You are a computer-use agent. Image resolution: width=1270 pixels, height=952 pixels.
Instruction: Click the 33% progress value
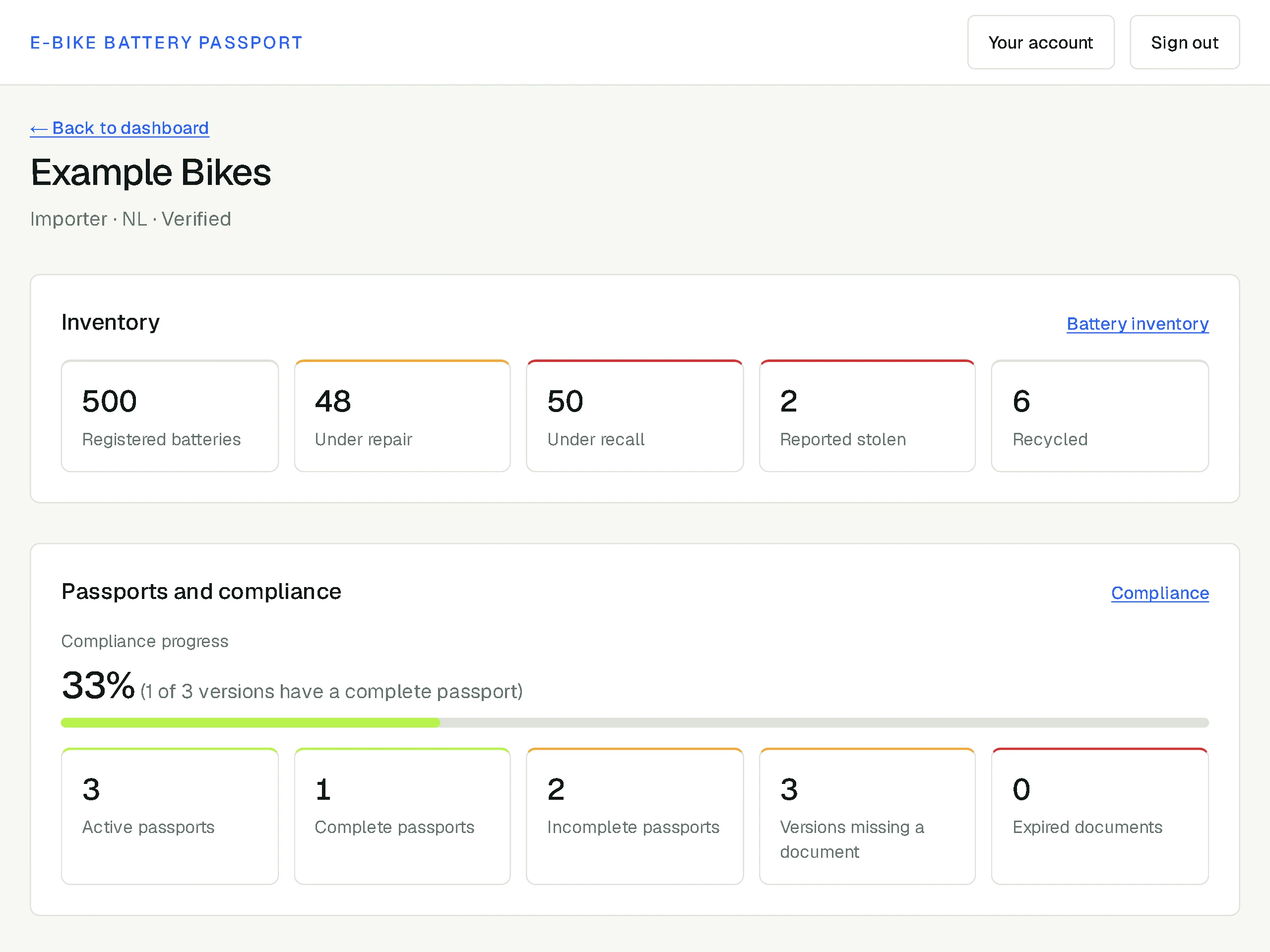click(x=98, y=685)
